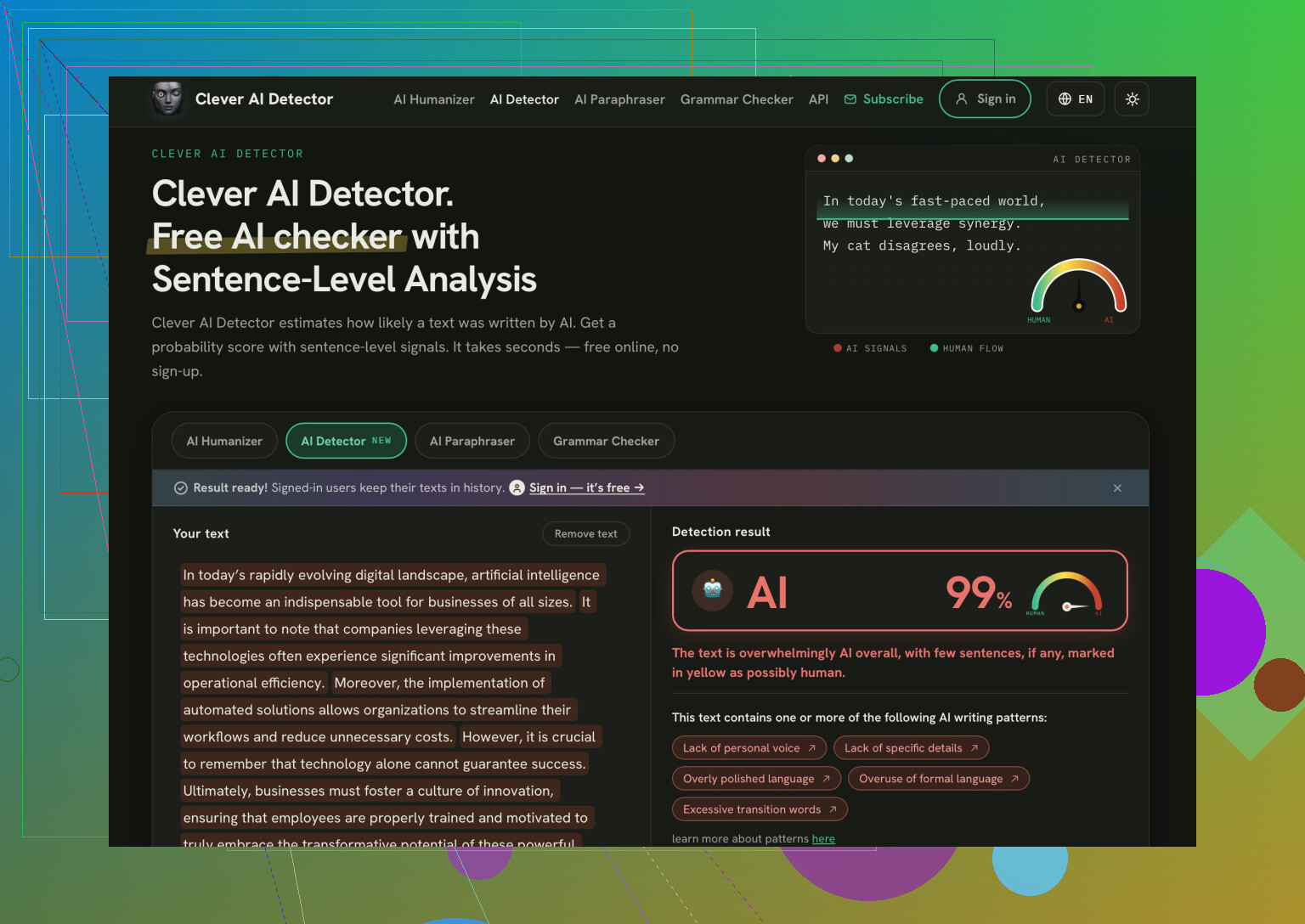The width and height of the screenshot is (1305, 924).
Task: Click the robot icon in detection result
Action: click(x=712, y=590)
